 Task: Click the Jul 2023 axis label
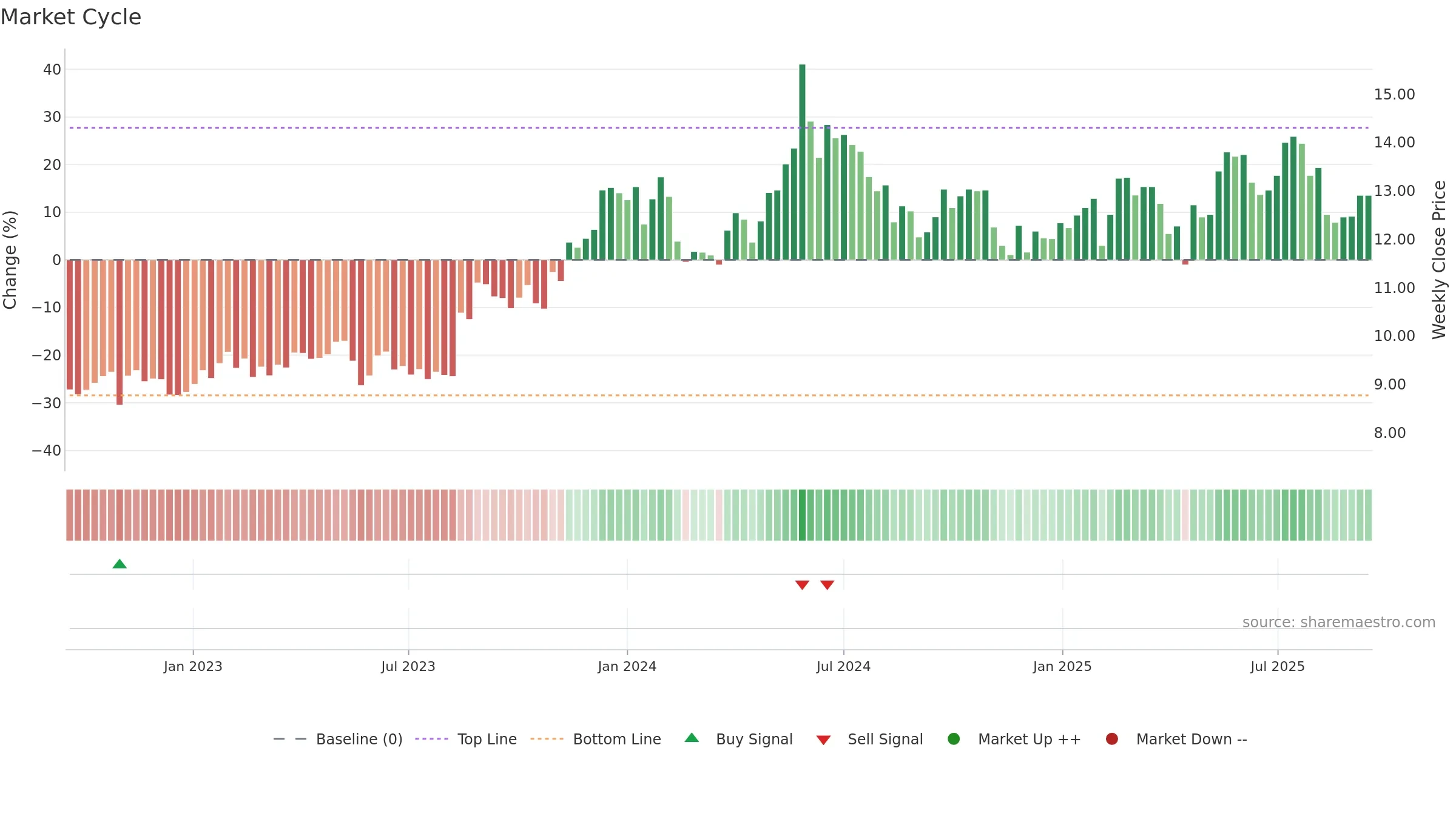point(408,667)
